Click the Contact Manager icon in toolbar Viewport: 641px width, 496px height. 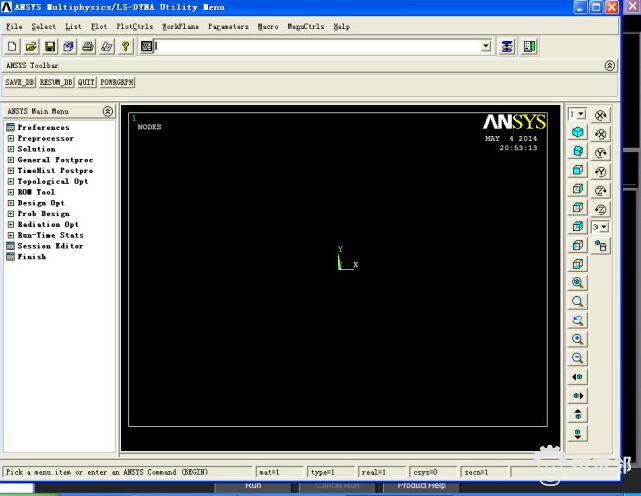point(528,46)
